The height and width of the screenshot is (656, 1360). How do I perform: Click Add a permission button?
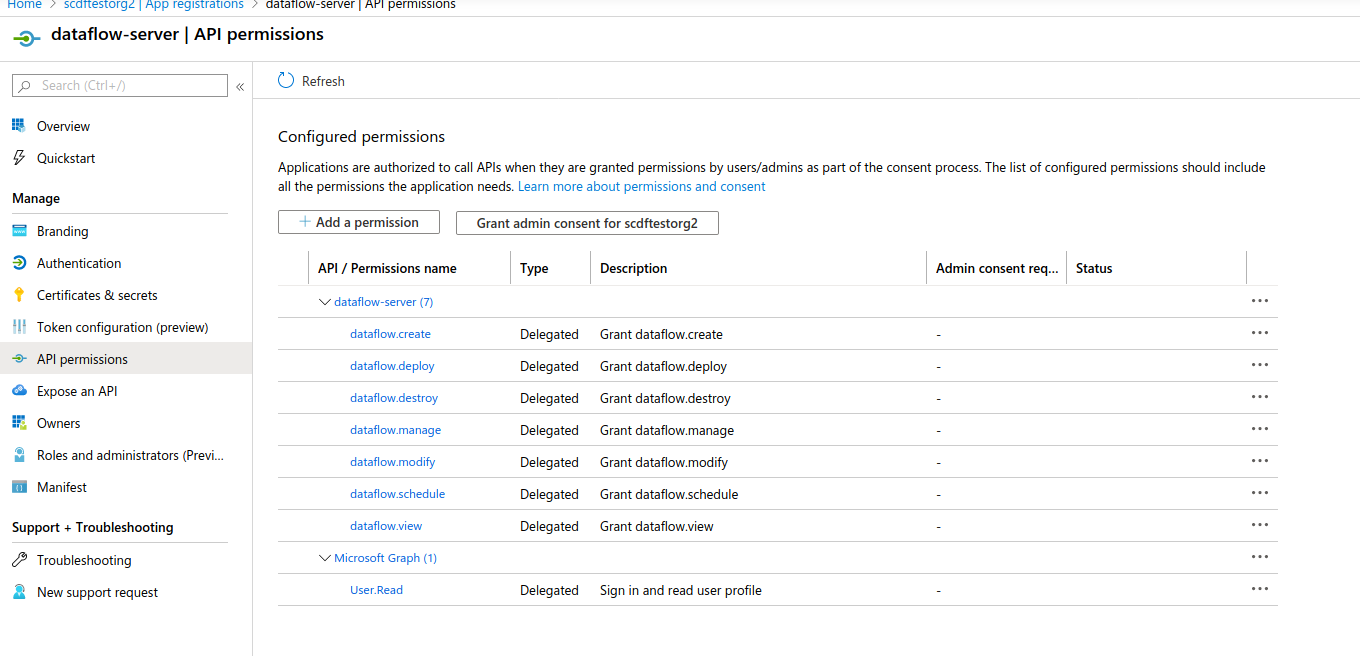(358, 222)
